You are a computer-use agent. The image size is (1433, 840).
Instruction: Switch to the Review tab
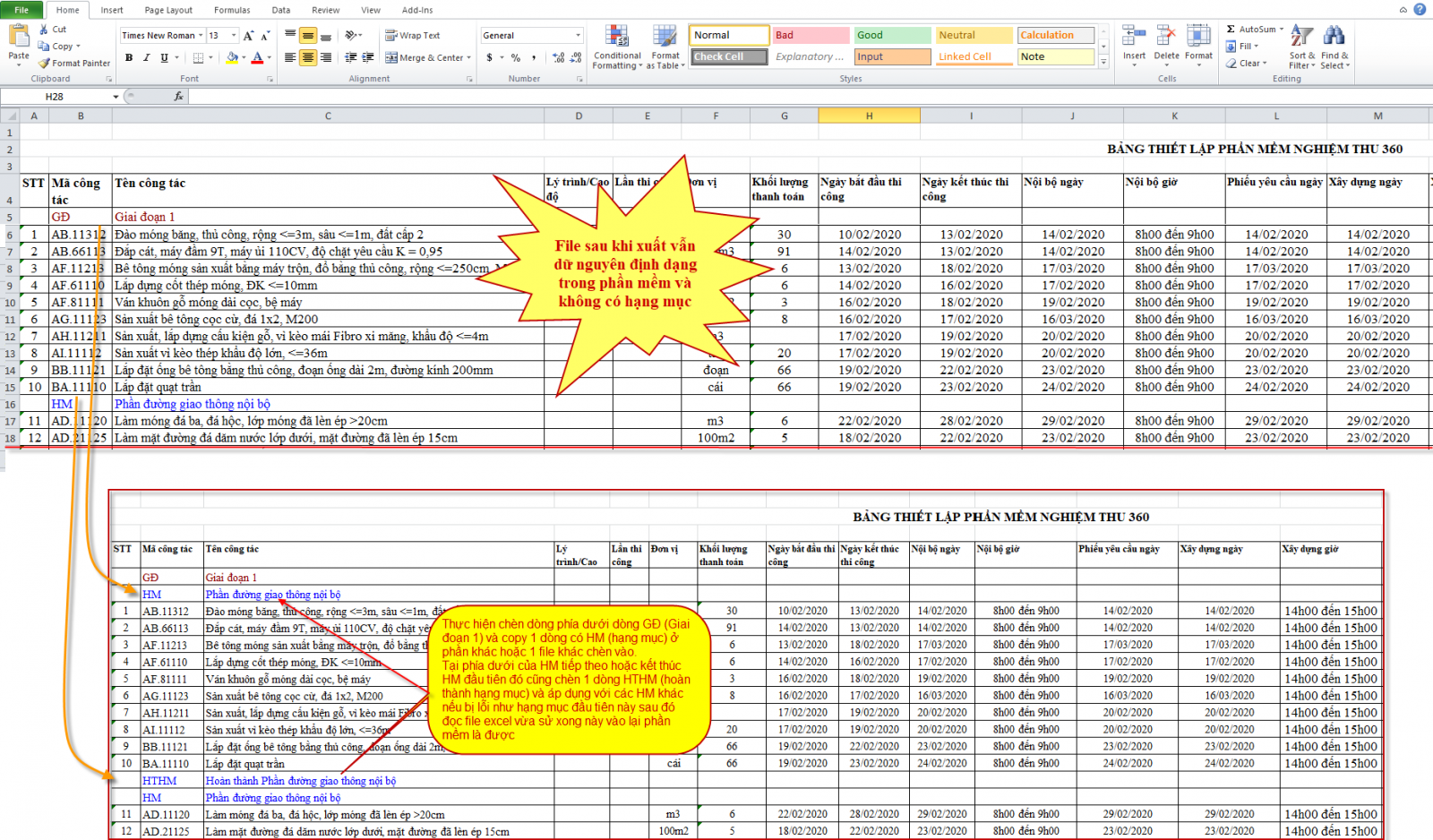tap(326, 10)
